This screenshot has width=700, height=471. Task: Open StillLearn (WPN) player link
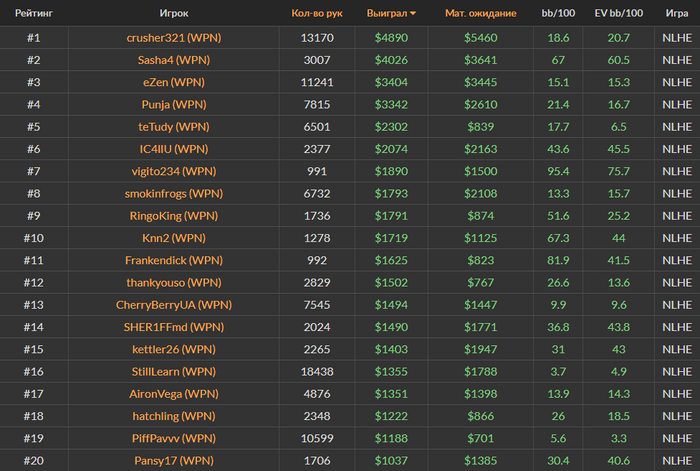pyautogui.click(x=174, y=371)
